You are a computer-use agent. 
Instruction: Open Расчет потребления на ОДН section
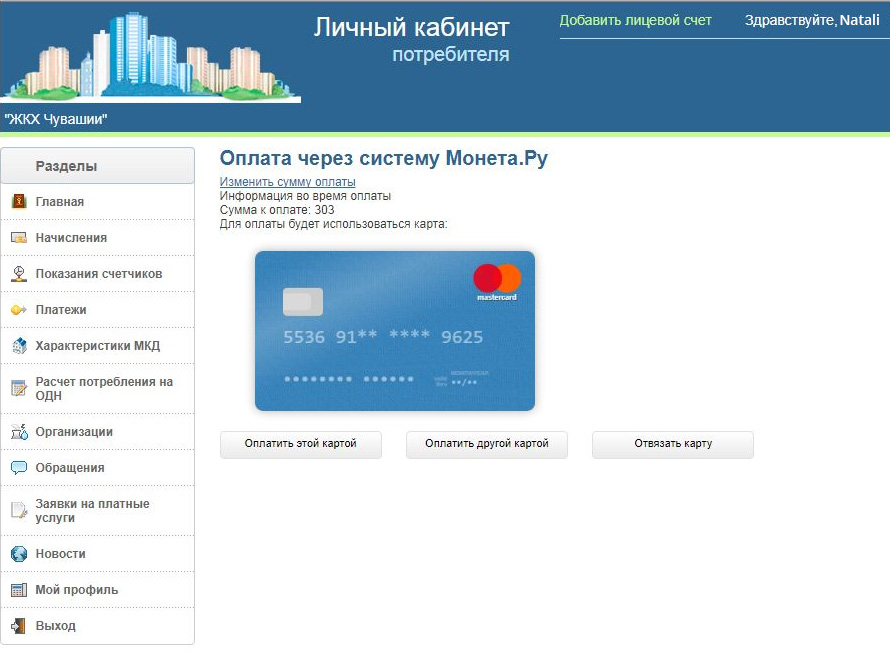click(x=104, y=389)
